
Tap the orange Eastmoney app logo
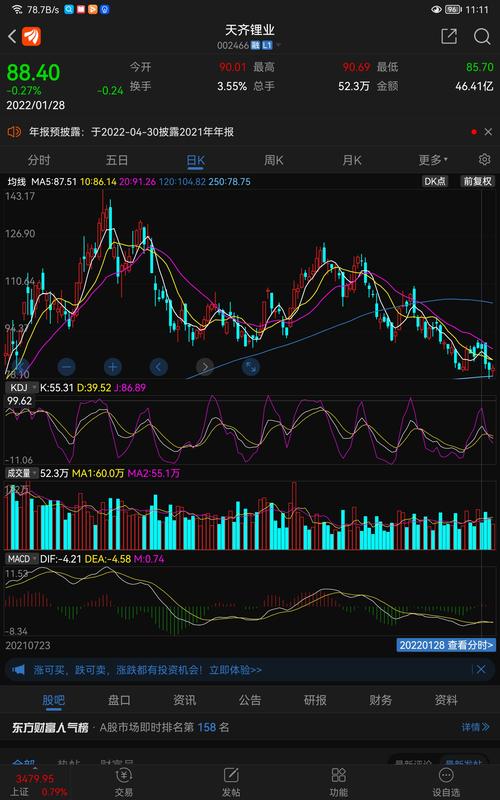tap(32, 36)
